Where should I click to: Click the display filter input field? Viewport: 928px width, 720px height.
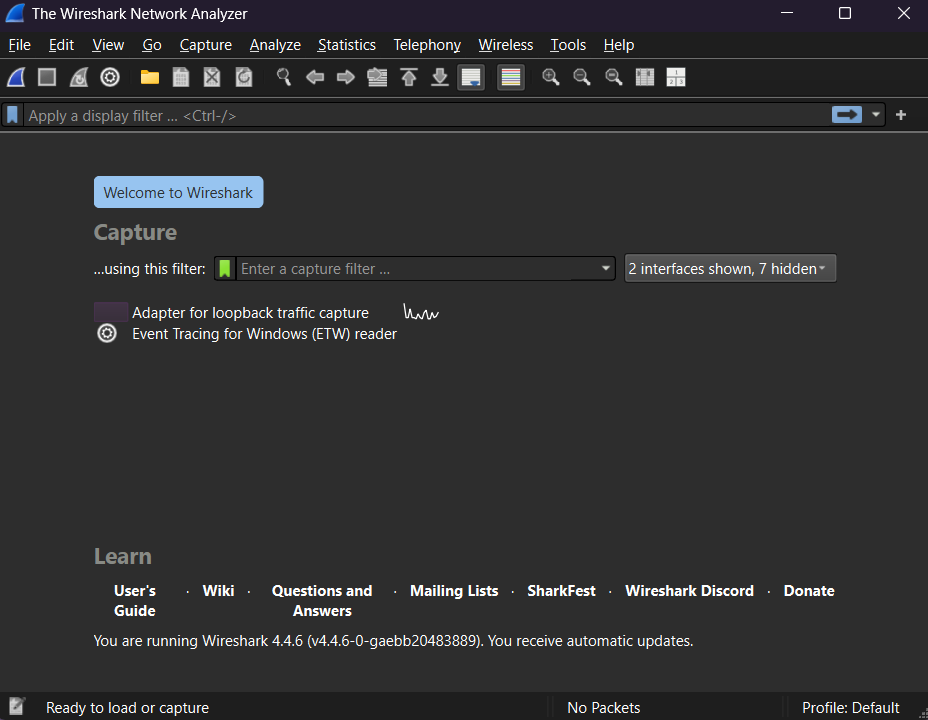[x=426, y=115]
